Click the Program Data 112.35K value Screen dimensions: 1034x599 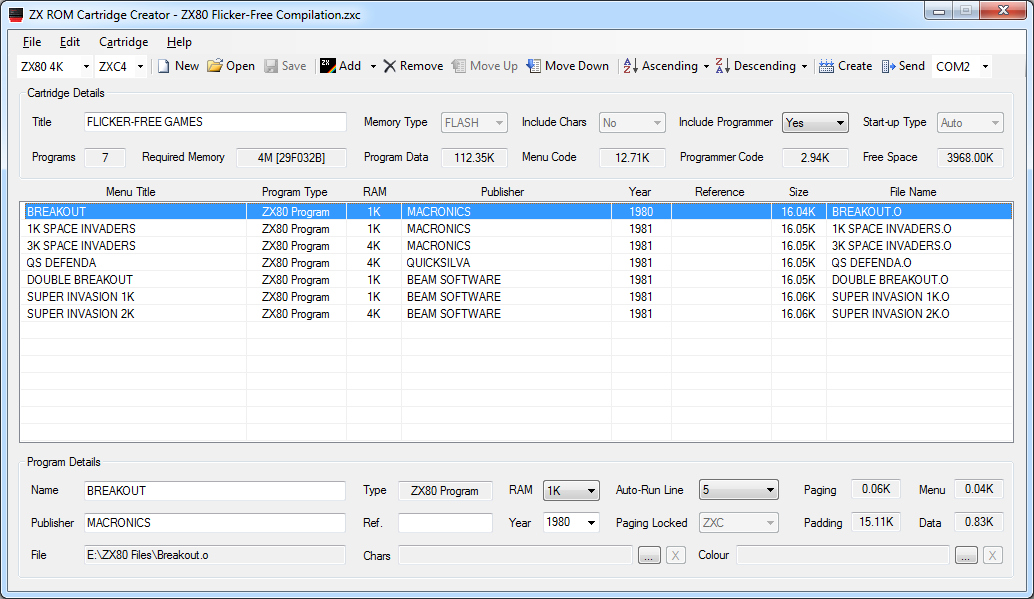pyautogui.click(x=474, y=158)
